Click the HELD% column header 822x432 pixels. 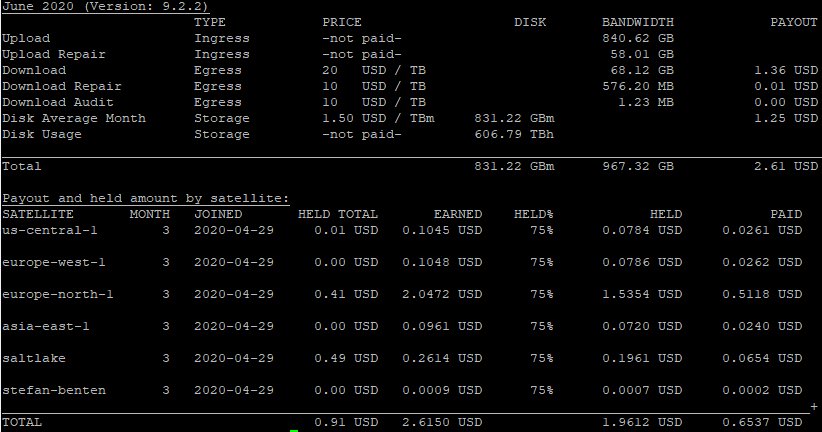[x=533, y=214]
